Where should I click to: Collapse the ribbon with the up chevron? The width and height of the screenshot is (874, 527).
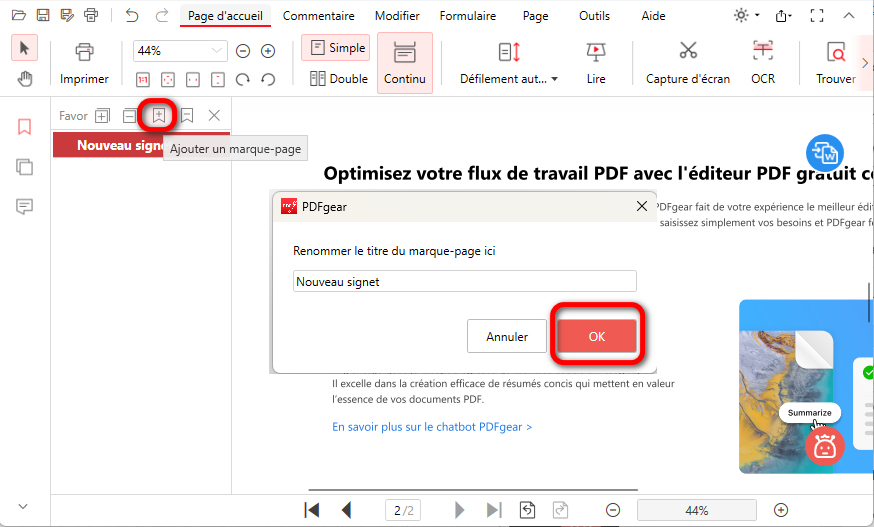pos(848,16)
